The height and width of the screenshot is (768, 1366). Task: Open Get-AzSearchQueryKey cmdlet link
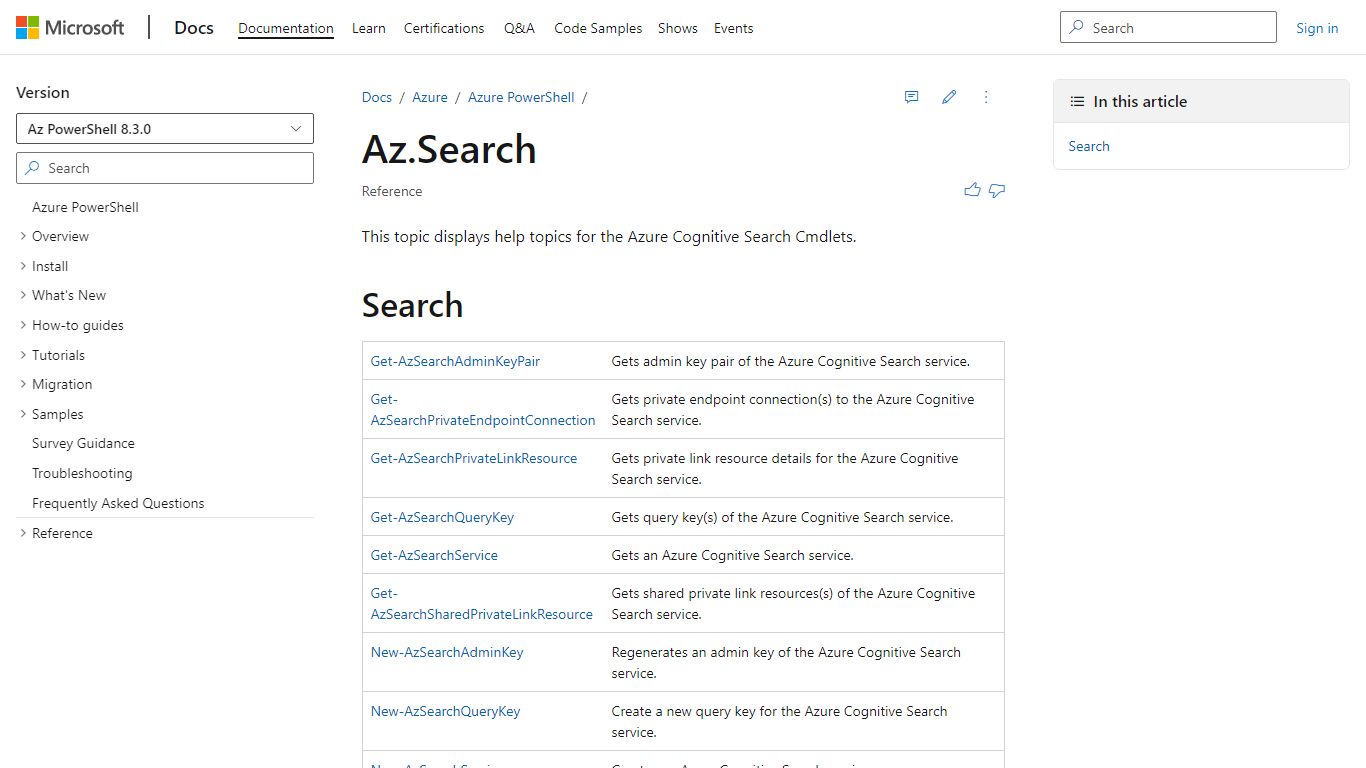pos(442,517)
